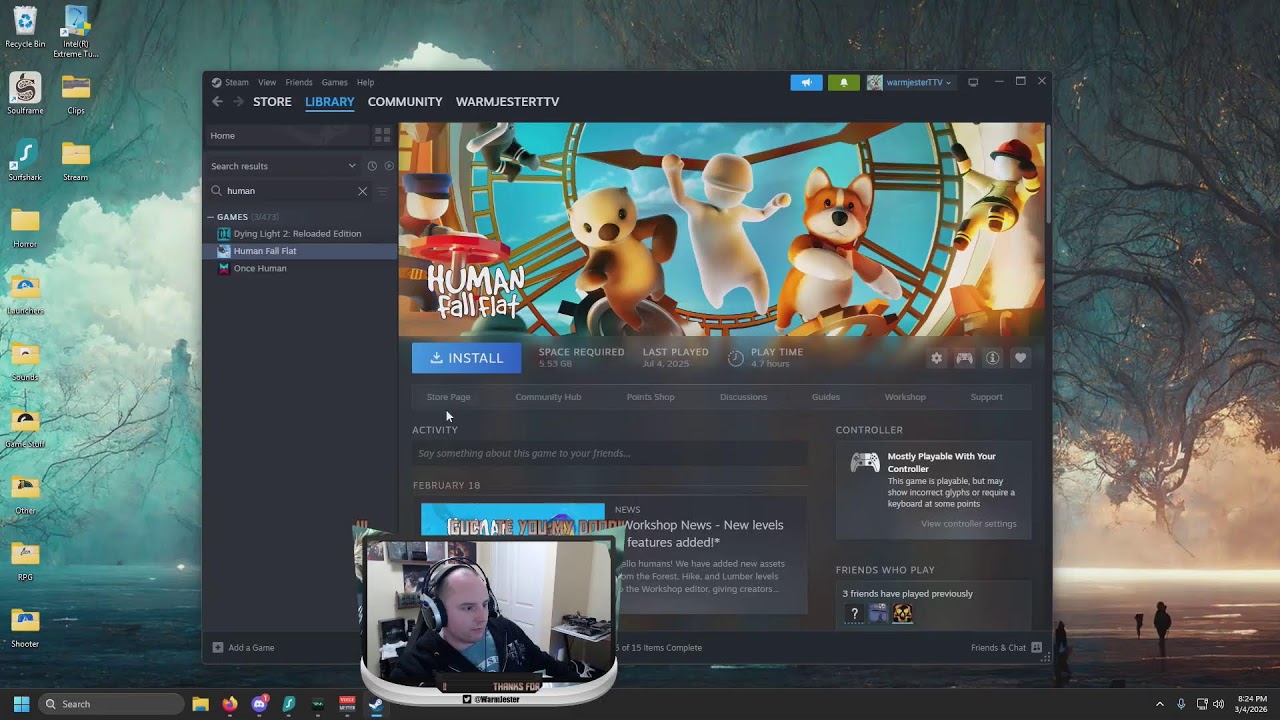1280x720 pixels.
Task: Go back with the left arrow
Action: pos(217,101)
